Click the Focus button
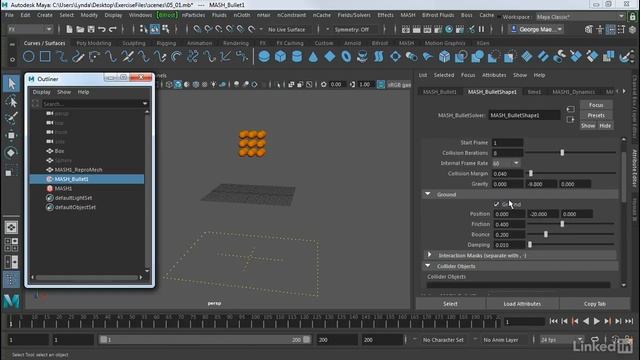The image size is (640, 360). [596, 105]
